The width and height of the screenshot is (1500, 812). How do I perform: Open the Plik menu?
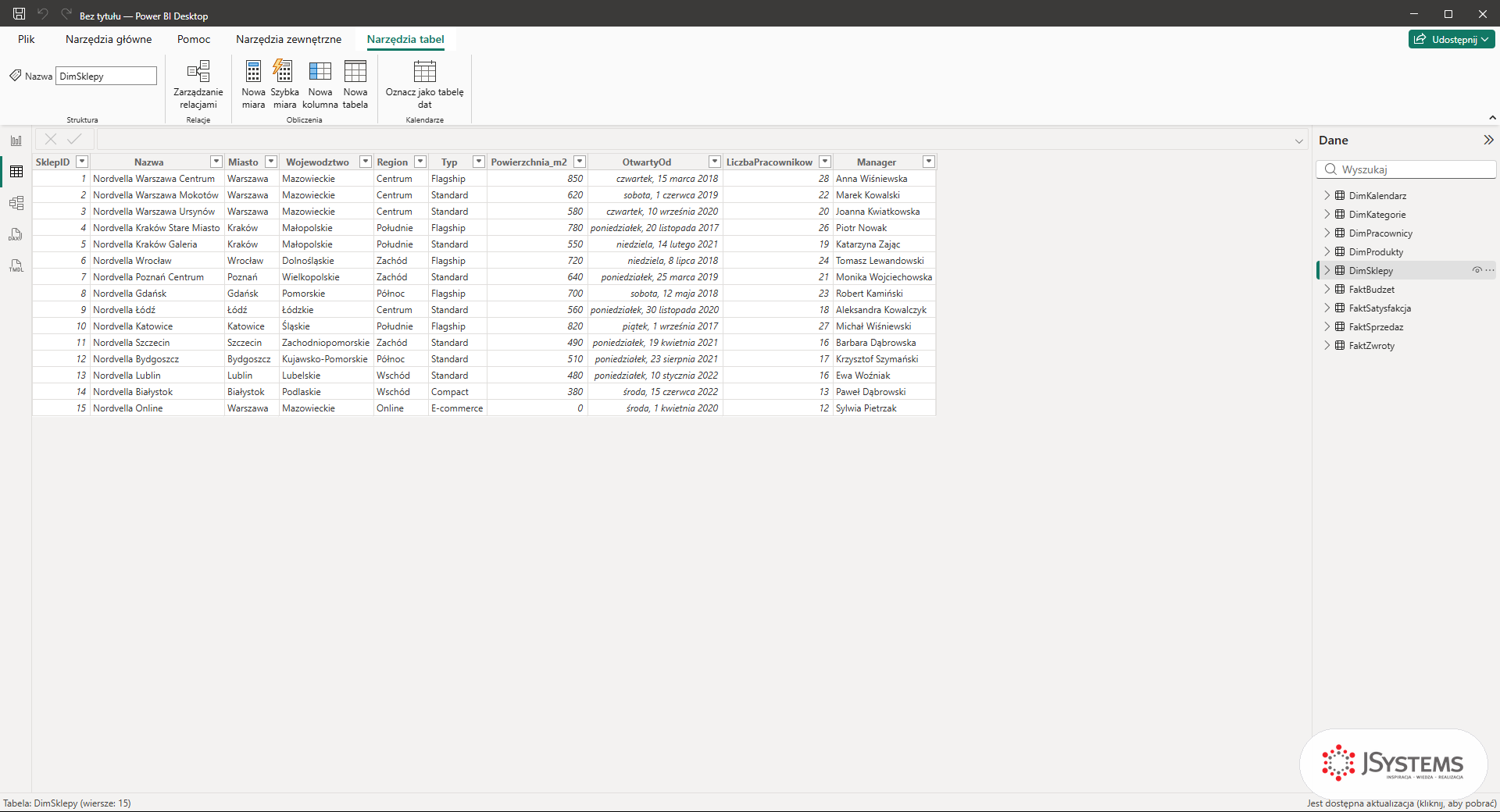point(27,39)
